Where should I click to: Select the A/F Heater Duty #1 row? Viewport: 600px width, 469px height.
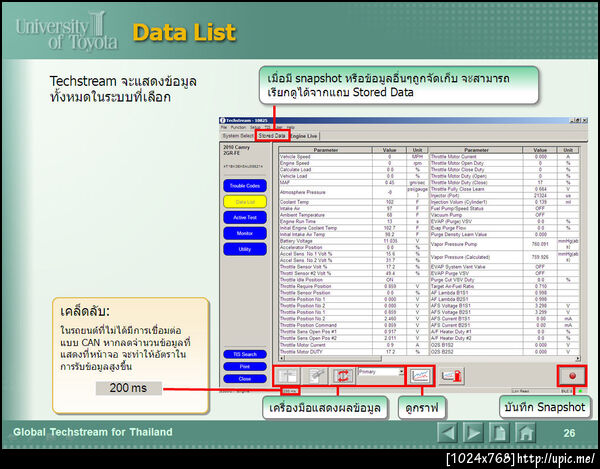[504, 332]
